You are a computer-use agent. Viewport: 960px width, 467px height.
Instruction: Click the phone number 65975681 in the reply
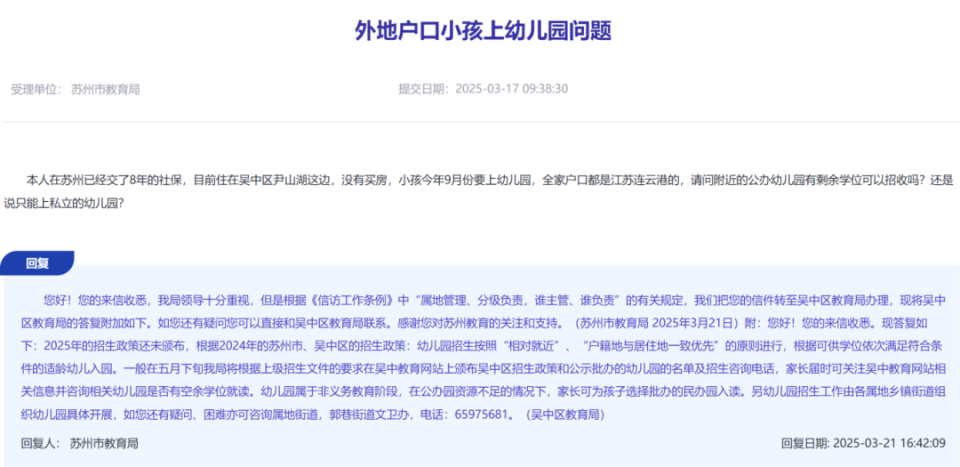[481, 414]
